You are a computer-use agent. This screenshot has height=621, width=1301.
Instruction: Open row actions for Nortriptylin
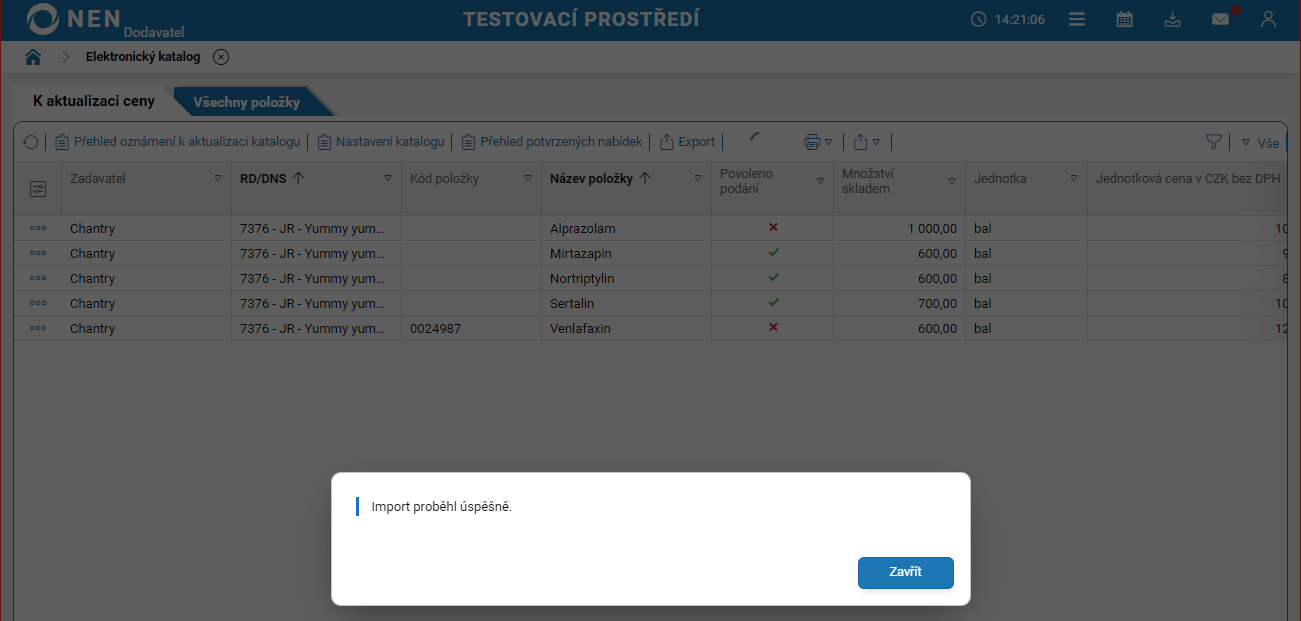click(38, 278)
